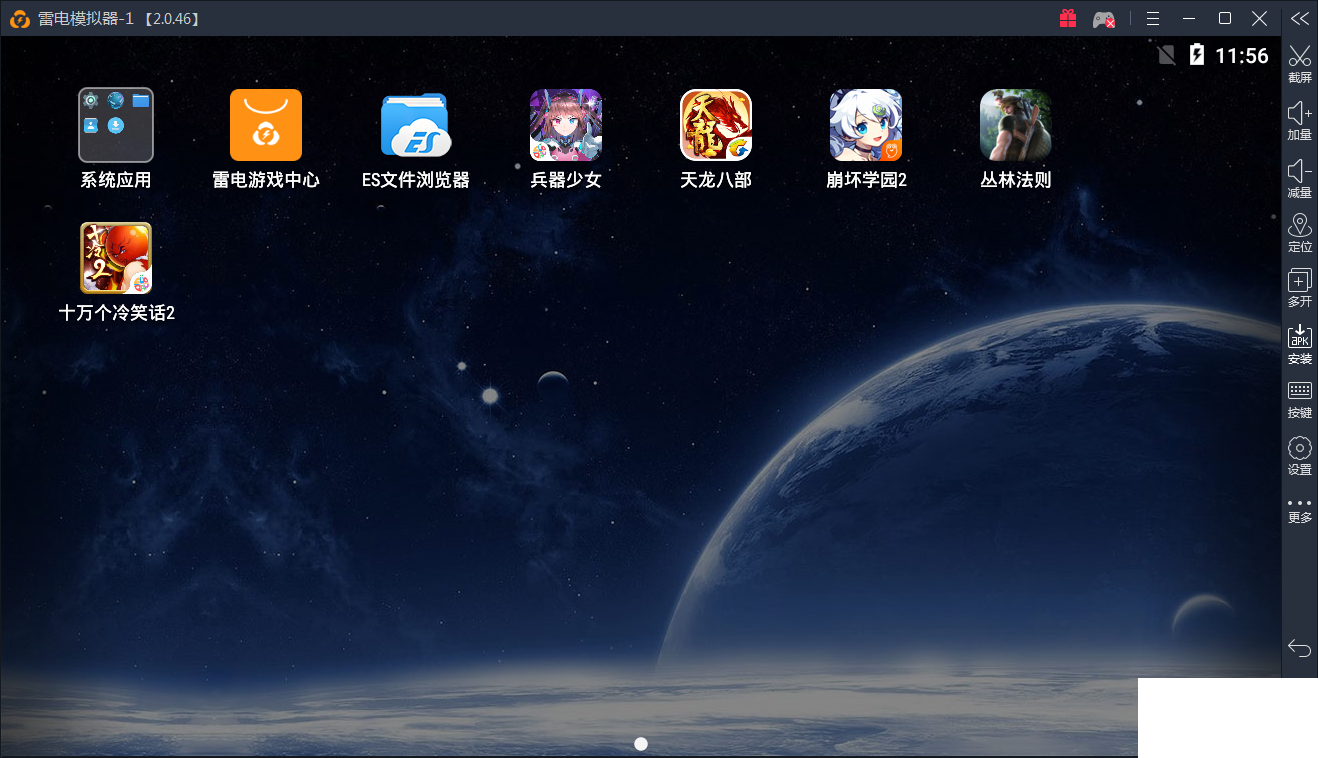Show 更多 more options
1318x758 pixels.
coord(1300,510)
